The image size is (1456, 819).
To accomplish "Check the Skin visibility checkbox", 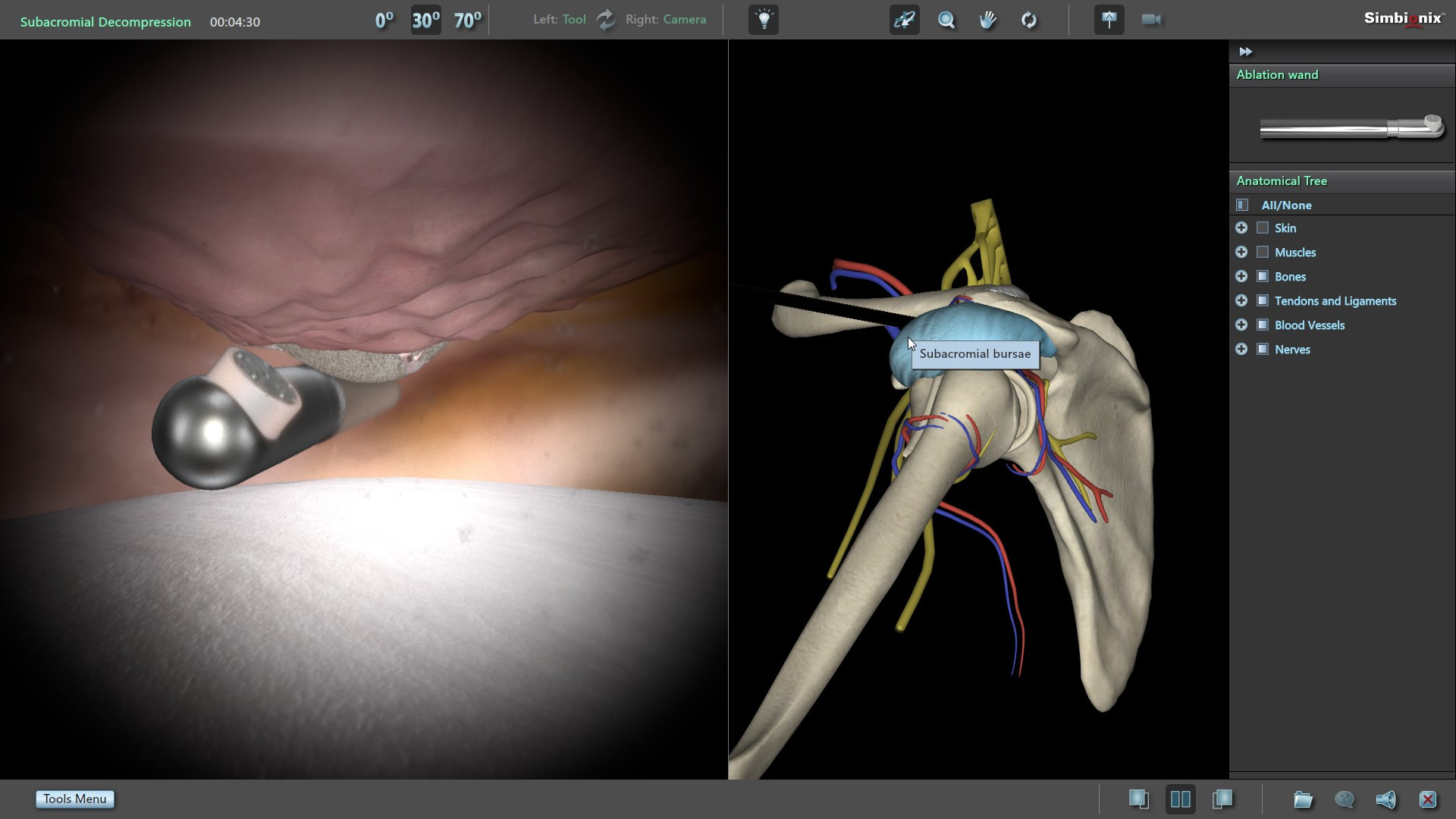I will (x=1263, y=228).
